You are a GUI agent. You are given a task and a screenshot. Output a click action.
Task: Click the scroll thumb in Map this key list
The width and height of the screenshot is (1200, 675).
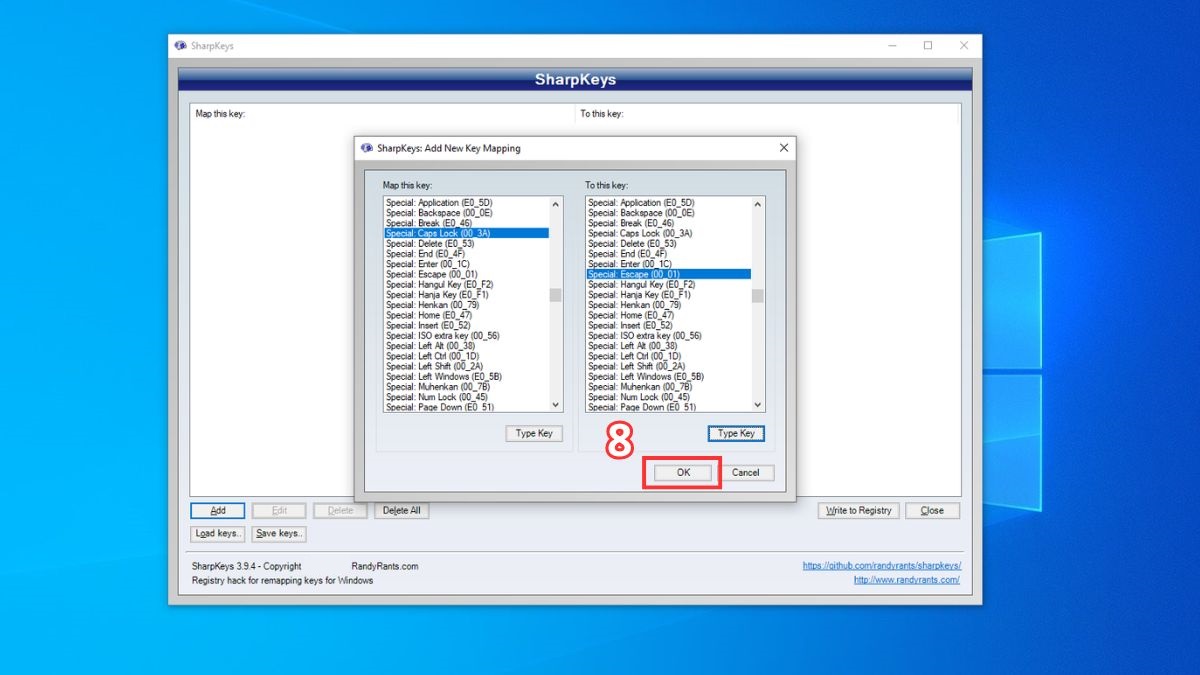[556, 295]
